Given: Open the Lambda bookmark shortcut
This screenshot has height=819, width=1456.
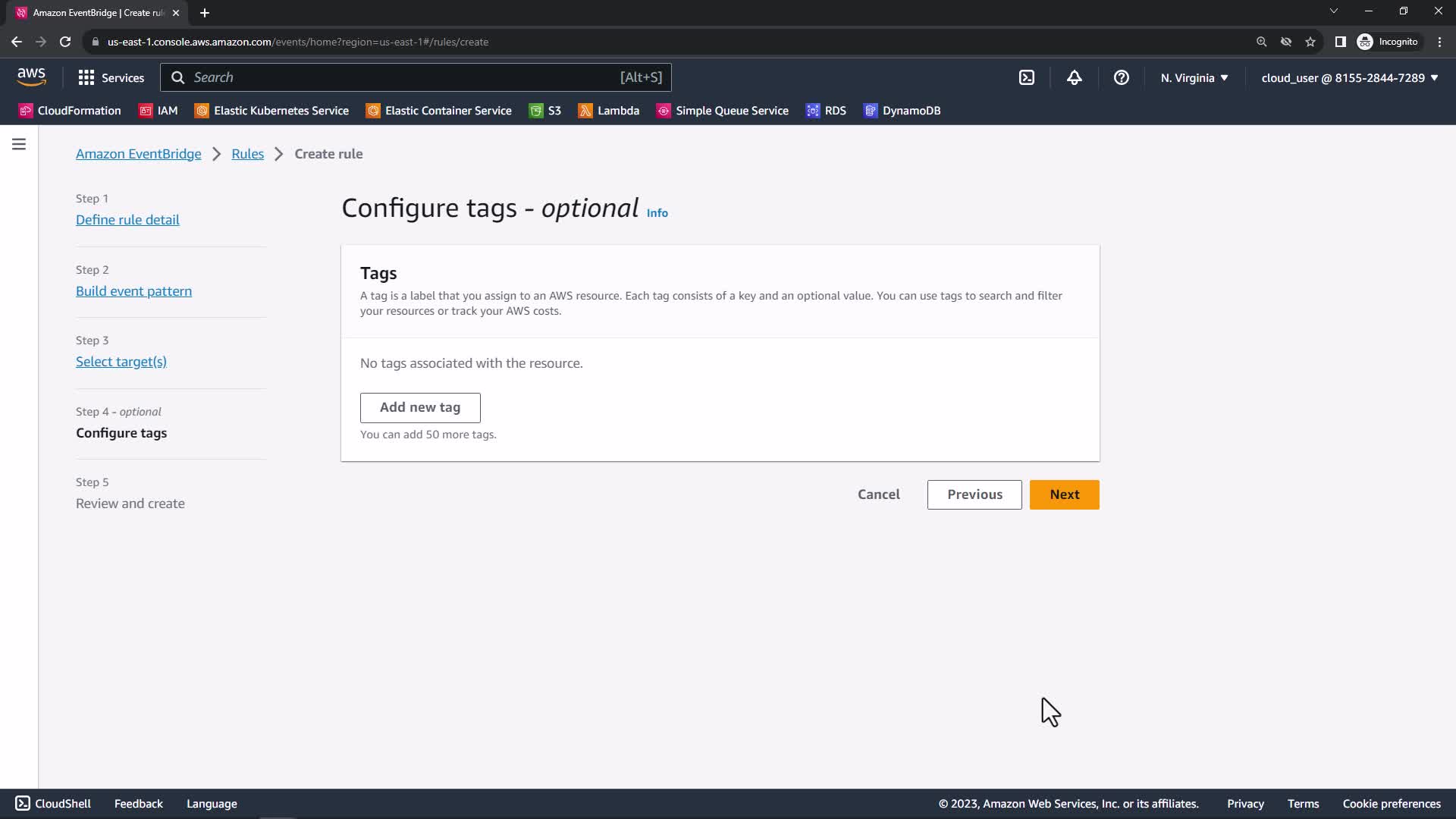Looking at the screenshot, I should click(609, 111).
